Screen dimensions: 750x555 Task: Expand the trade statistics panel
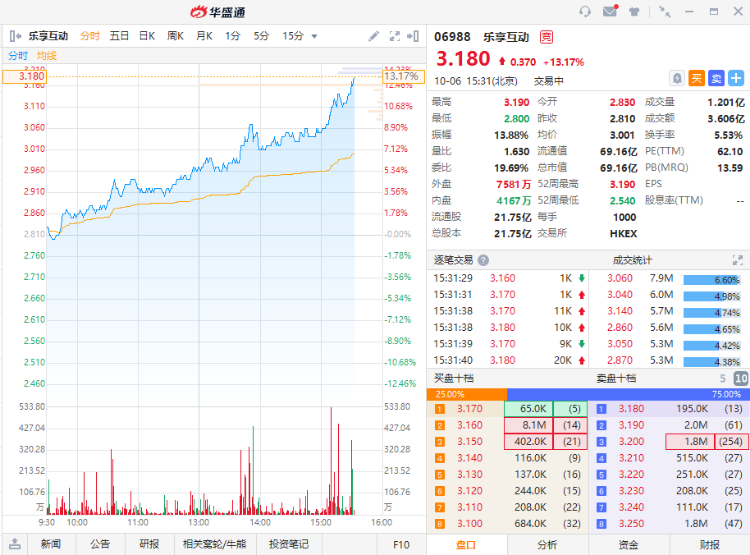pyautogui.click(x=738, y=260)
